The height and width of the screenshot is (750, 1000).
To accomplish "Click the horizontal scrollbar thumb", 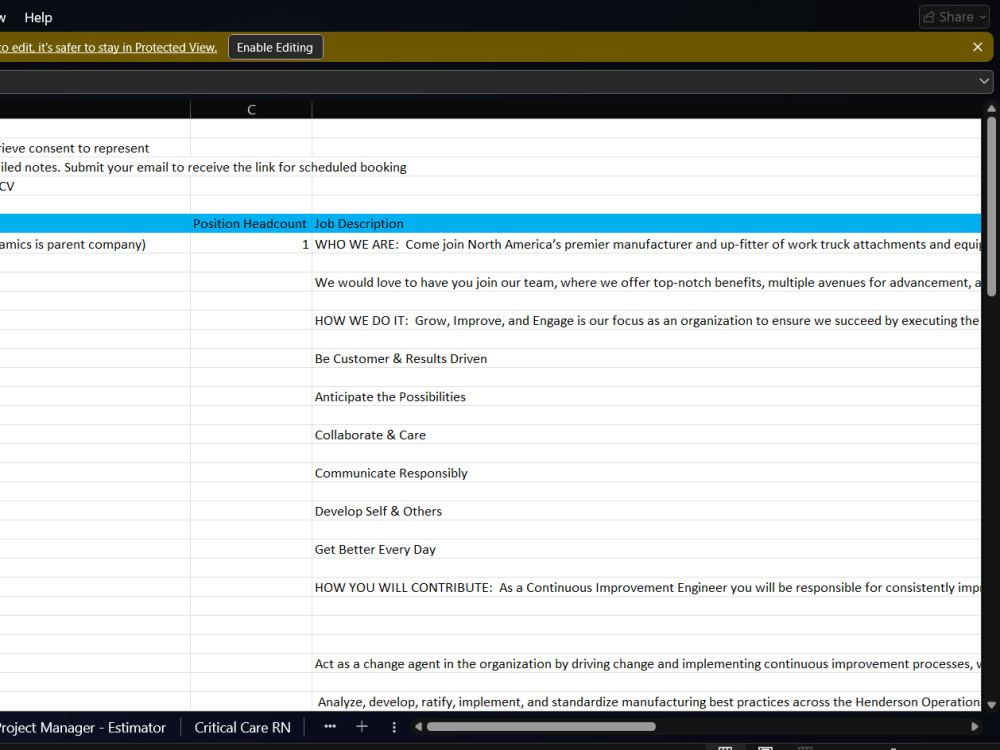I will pos(541,726).
